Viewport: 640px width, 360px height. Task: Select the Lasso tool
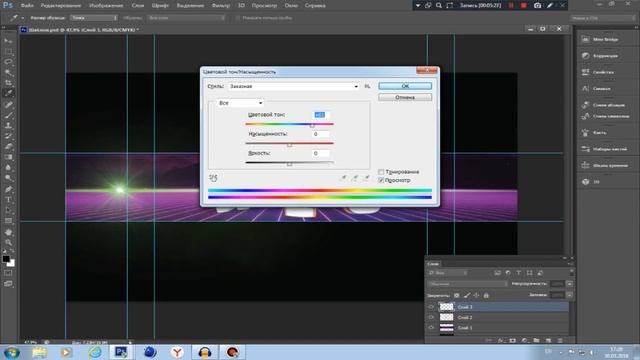pyautogui.click(x=8, y=62)
